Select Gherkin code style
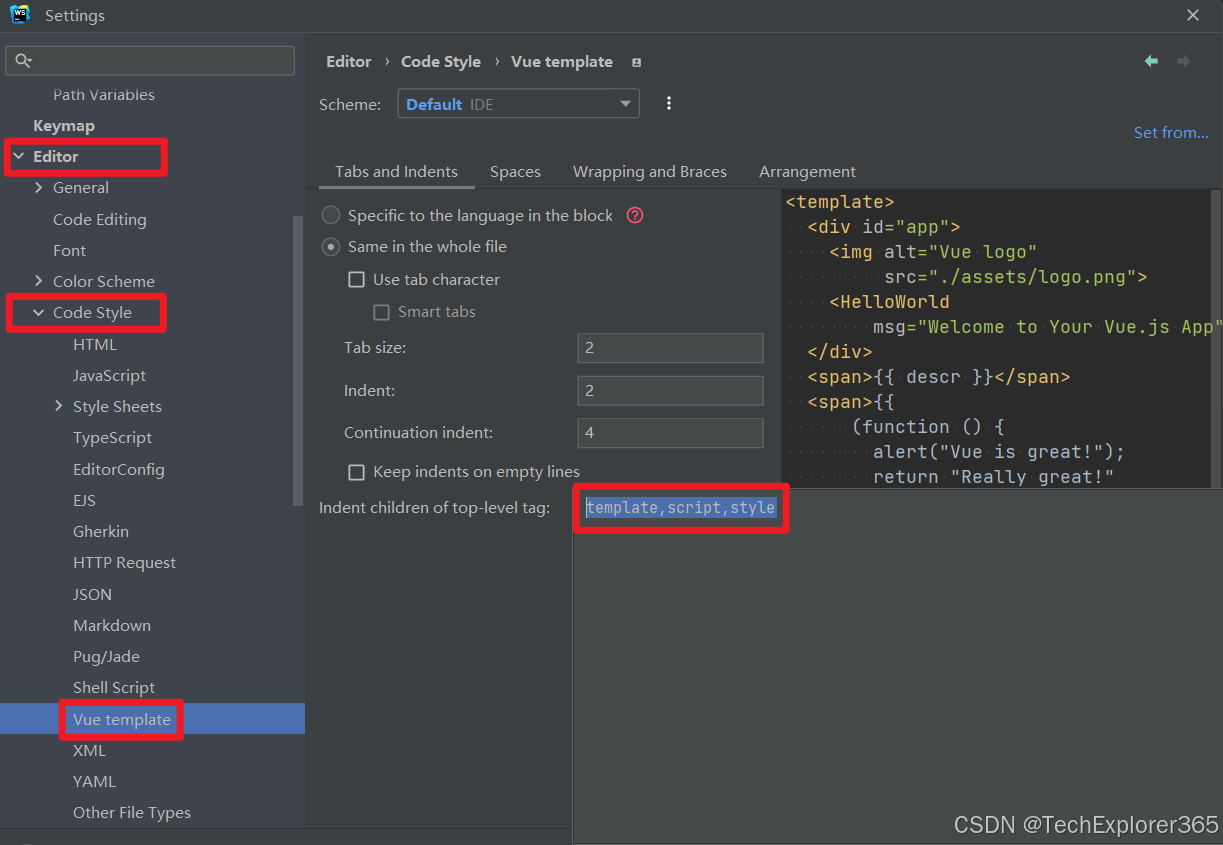 pos(101,532)
